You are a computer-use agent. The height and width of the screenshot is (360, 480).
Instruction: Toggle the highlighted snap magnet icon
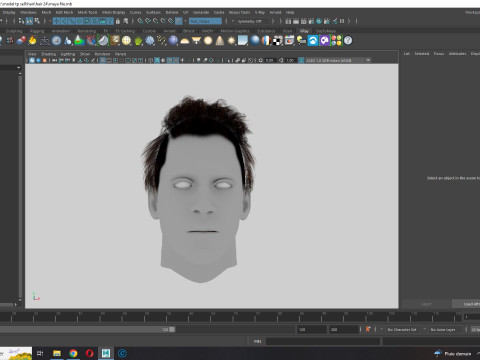179,21
